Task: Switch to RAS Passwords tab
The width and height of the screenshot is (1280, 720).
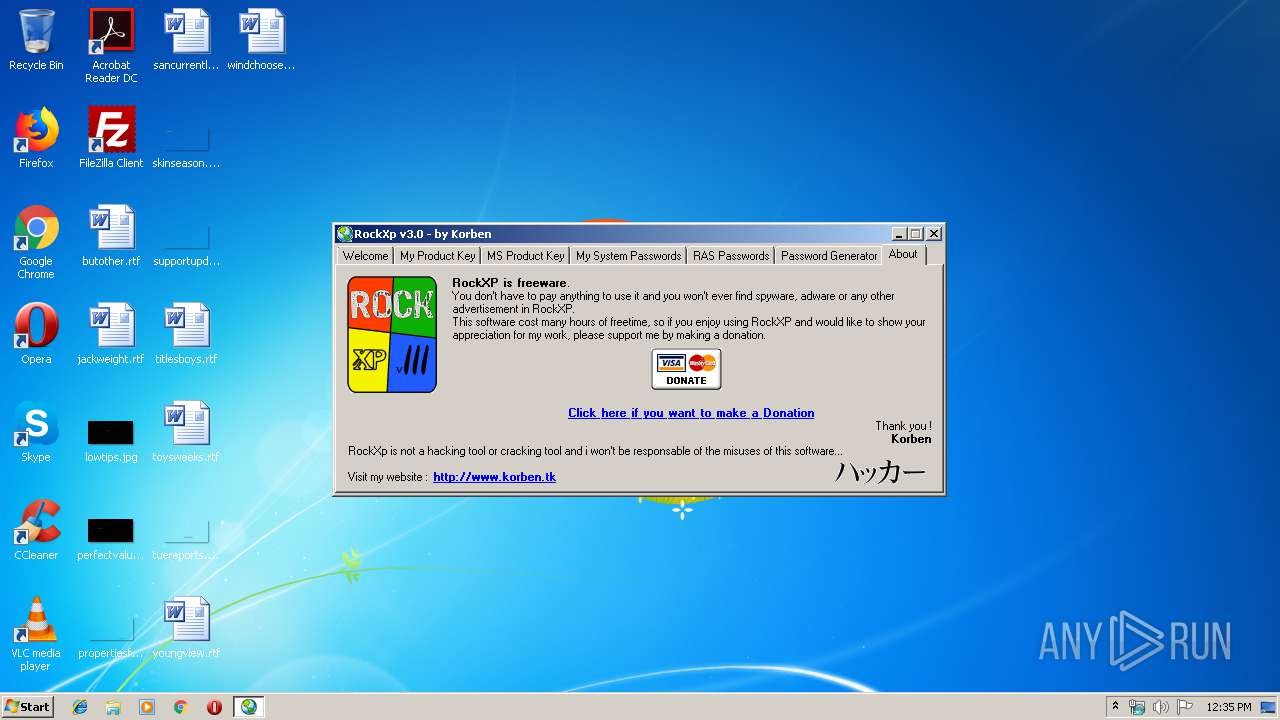Action: click(731, 256)
